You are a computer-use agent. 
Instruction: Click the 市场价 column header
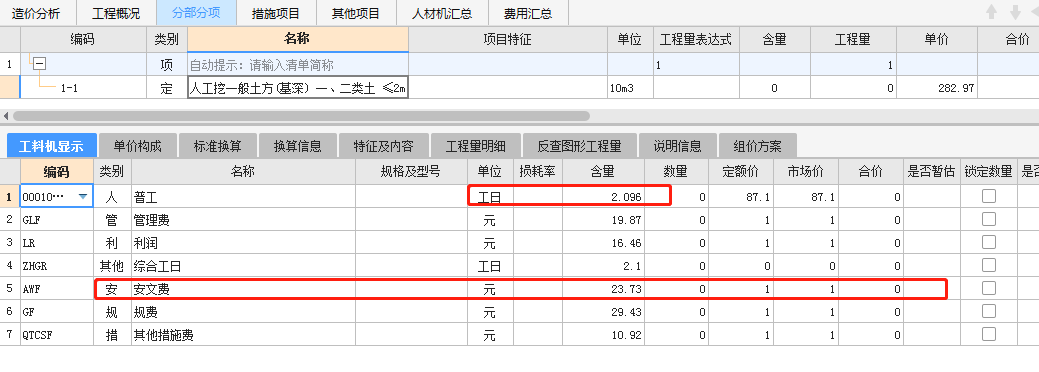tap(806, 172)
